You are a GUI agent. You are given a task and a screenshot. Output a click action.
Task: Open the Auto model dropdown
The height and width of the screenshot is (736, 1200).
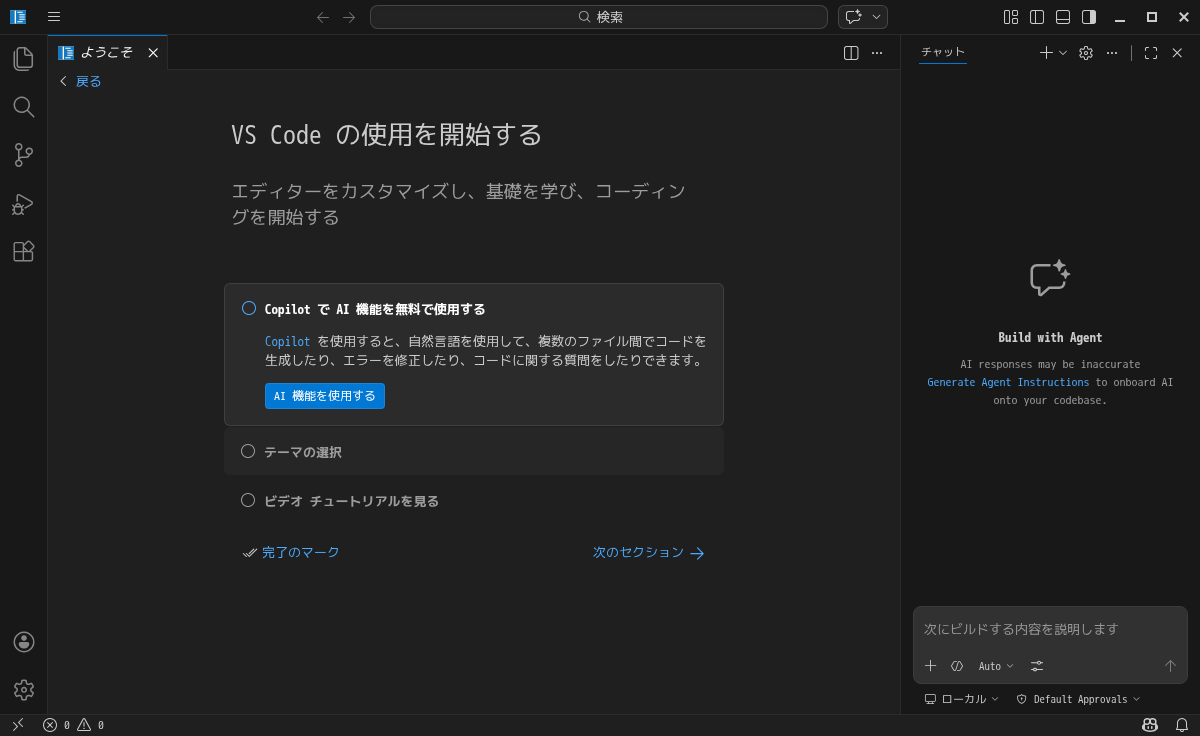[996, 666]
